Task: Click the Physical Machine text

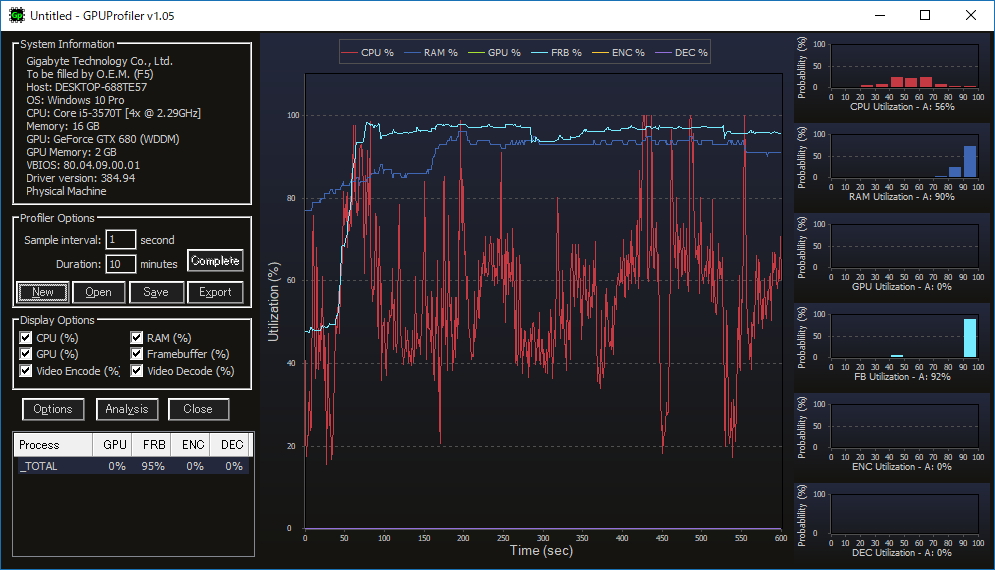Action: click(66, 191)
